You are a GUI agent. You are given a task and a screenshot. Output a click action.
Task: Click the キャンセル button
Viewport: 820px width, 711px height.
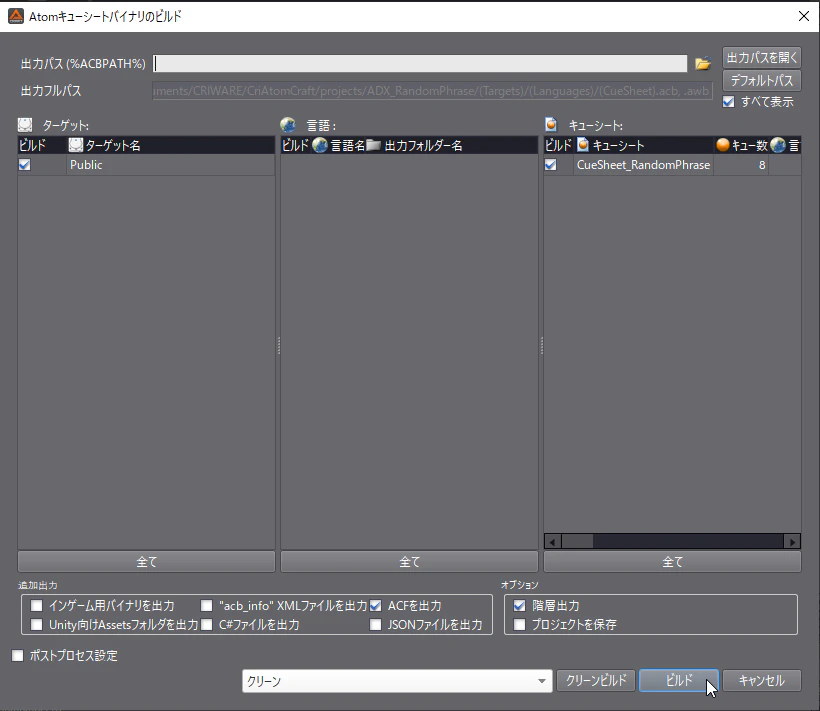click(x=761, y=681)
